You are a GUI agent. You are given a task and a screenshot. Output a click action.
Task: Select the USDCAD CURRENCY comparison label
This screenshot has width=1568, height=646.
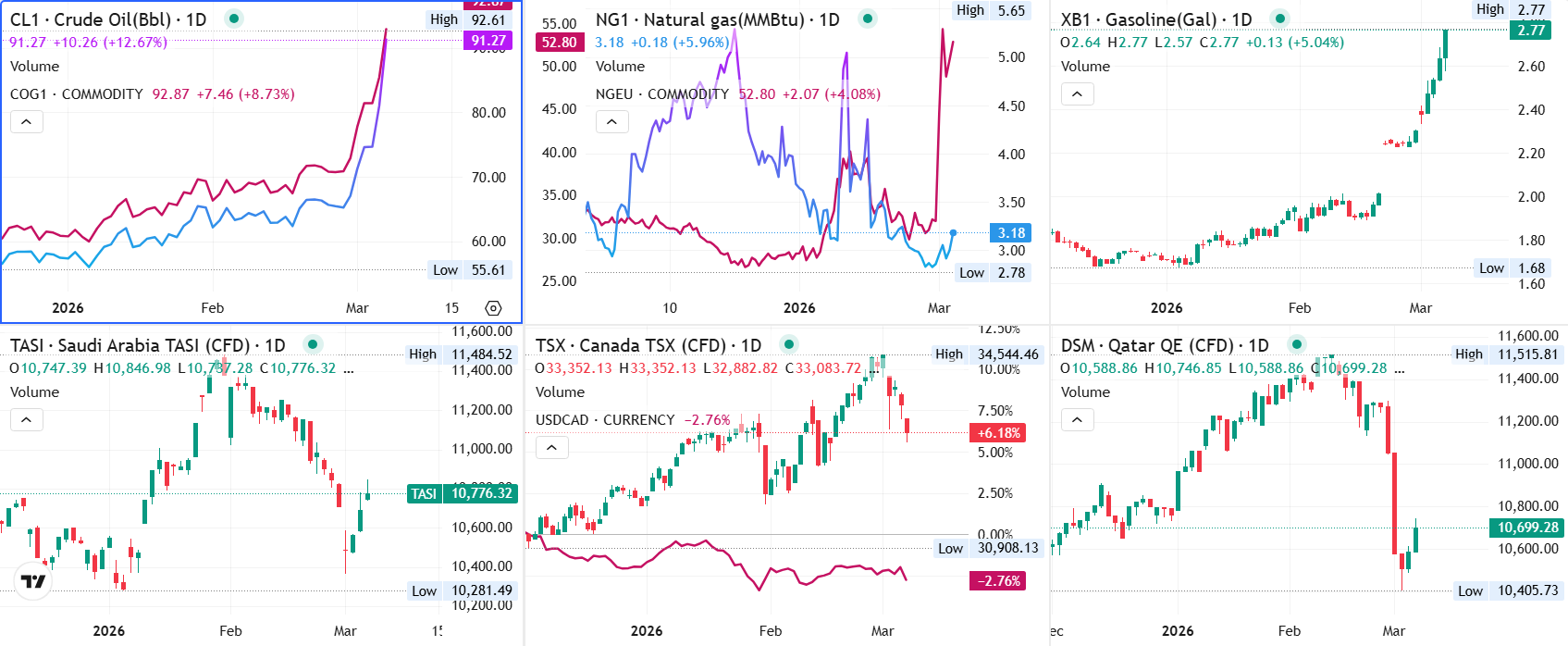[x=605, y=420]
